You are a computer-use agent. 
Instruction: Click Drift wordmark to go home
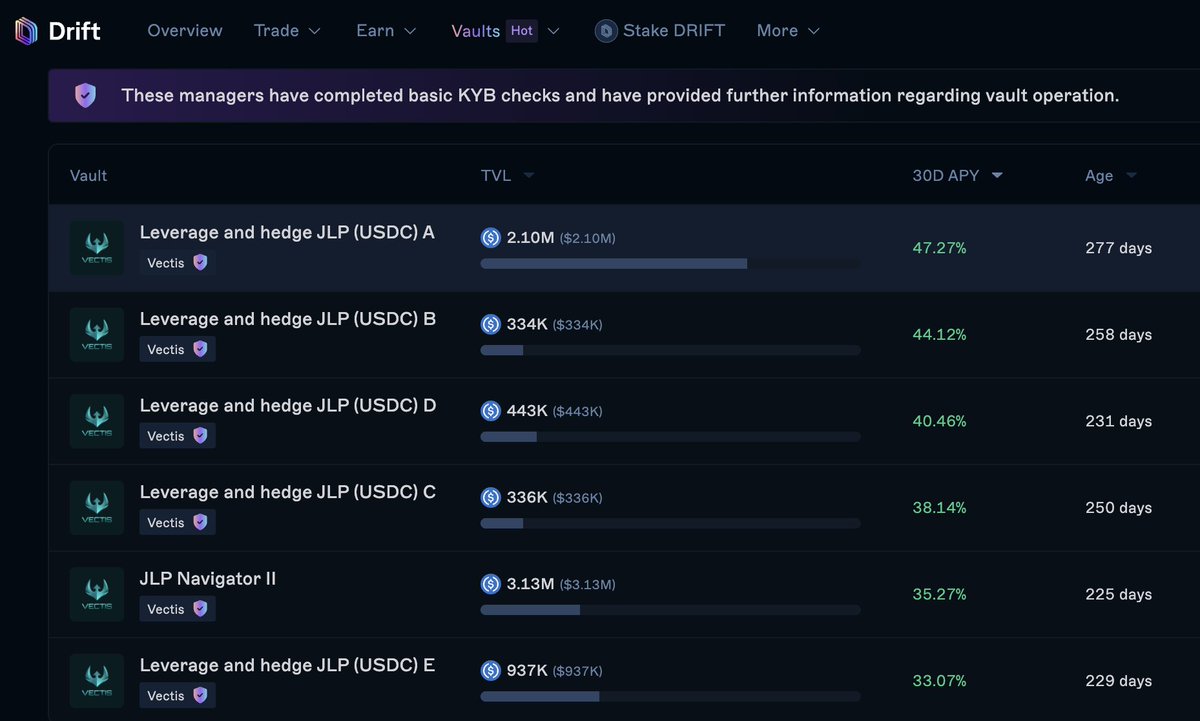(x=74, y=31)
